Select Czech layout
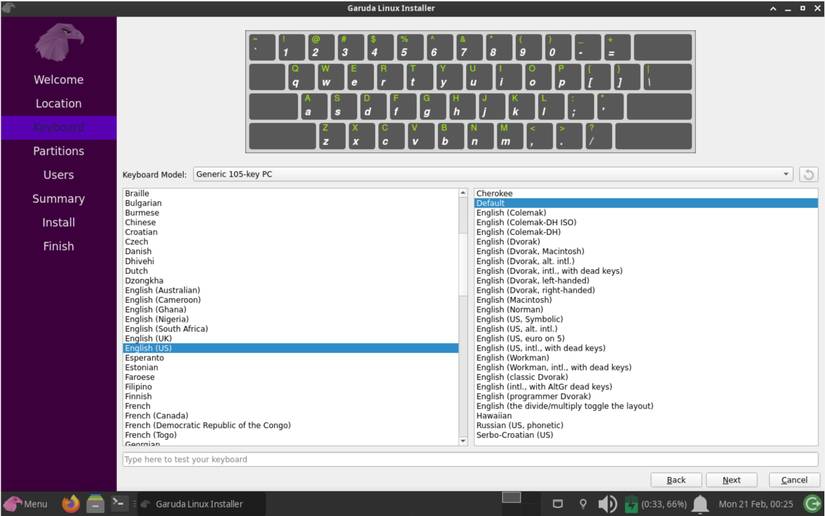Image resolution: width=825 pixels, height=516 pixels. [x=290, y=241]
